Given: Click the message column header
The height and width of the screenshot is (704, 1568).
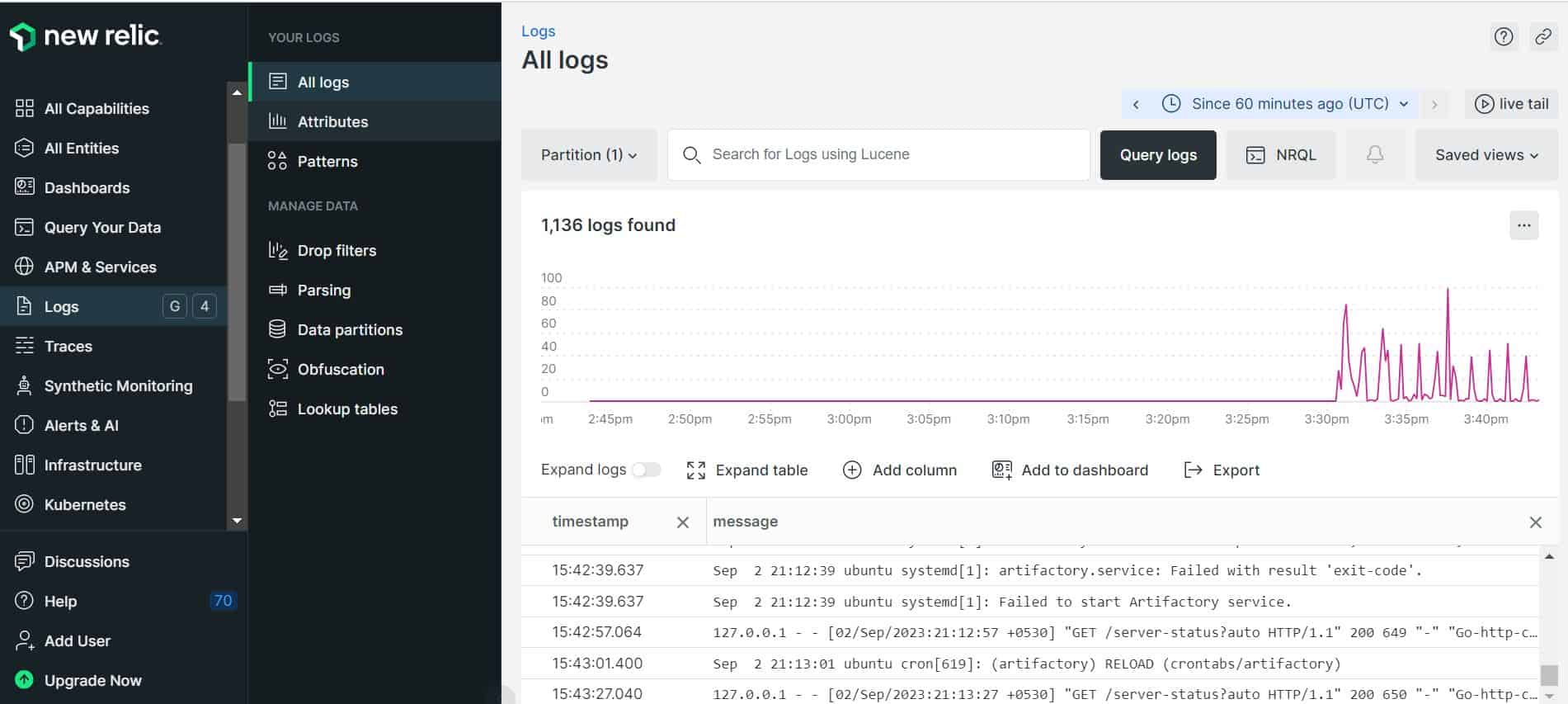Looking at the screenshot, I should coord(745,522).
